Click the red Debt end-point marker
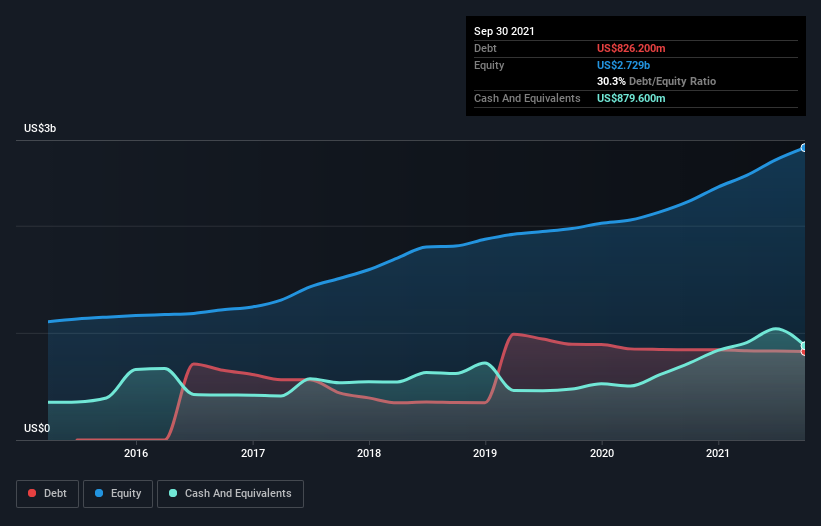The height and width of the screenshot is (526, 821). tap(804, 352)
